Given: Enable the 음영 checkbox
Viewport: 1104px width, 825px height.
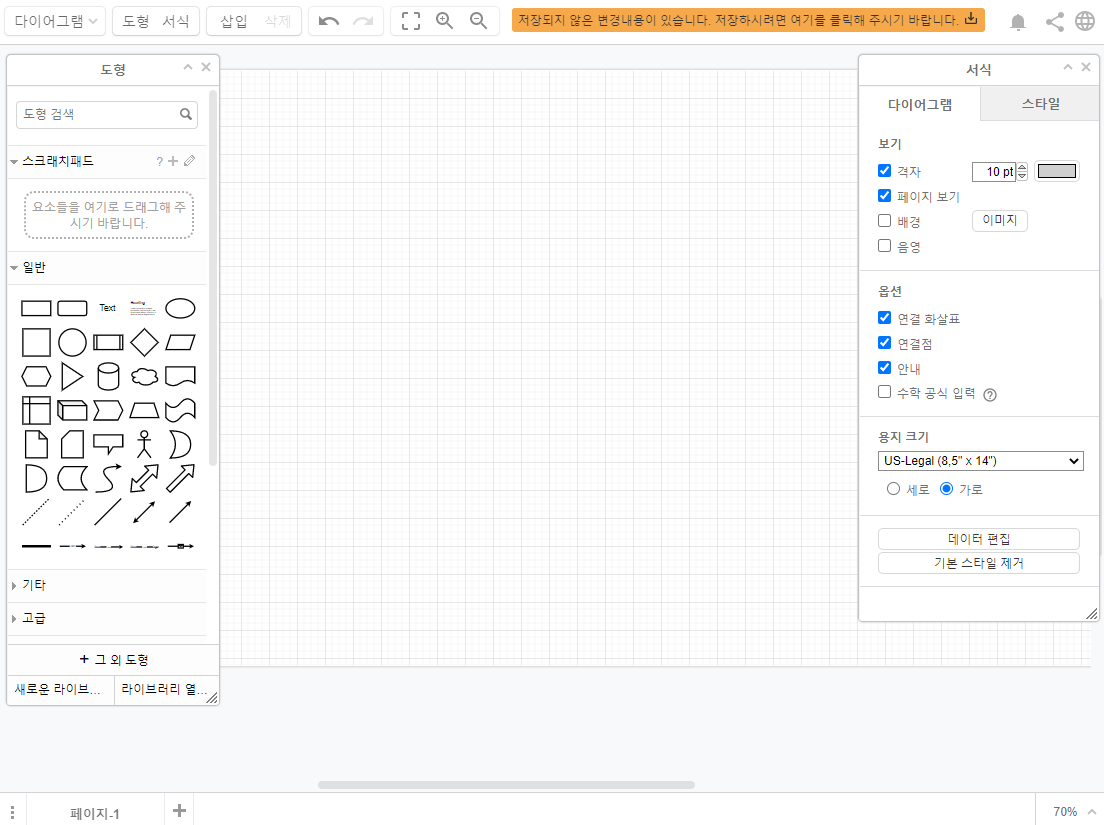Looking at the screenshot, I should click(884, 246).
